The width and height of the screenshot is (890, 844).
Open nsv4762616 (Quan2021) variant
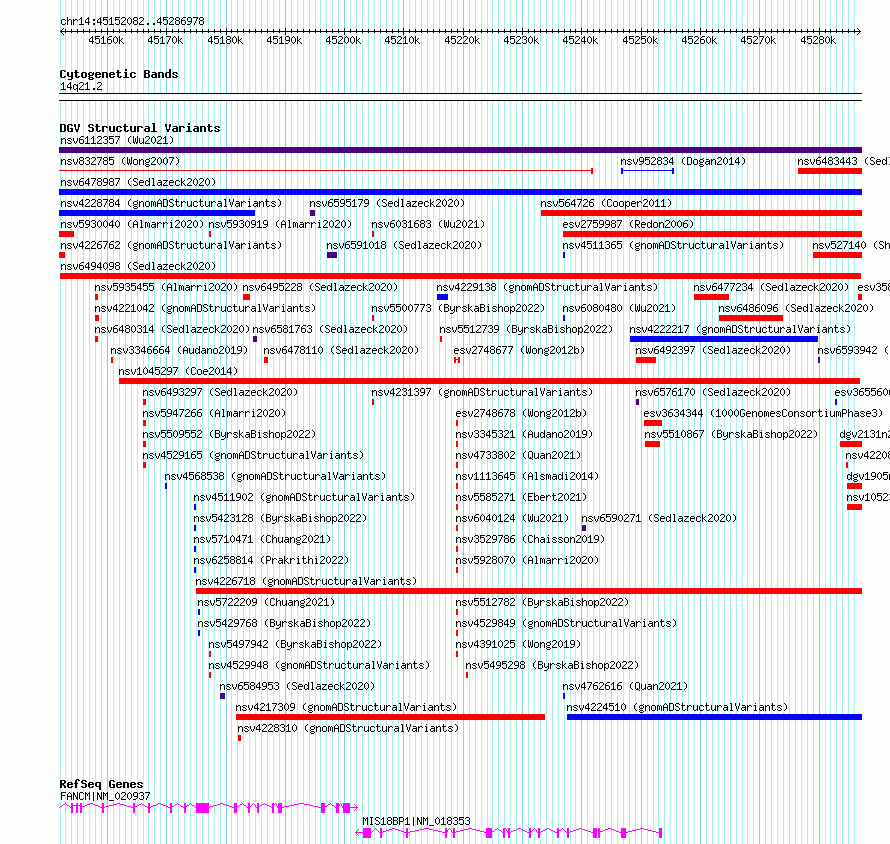pyautogui.click(x=625, y=686)
